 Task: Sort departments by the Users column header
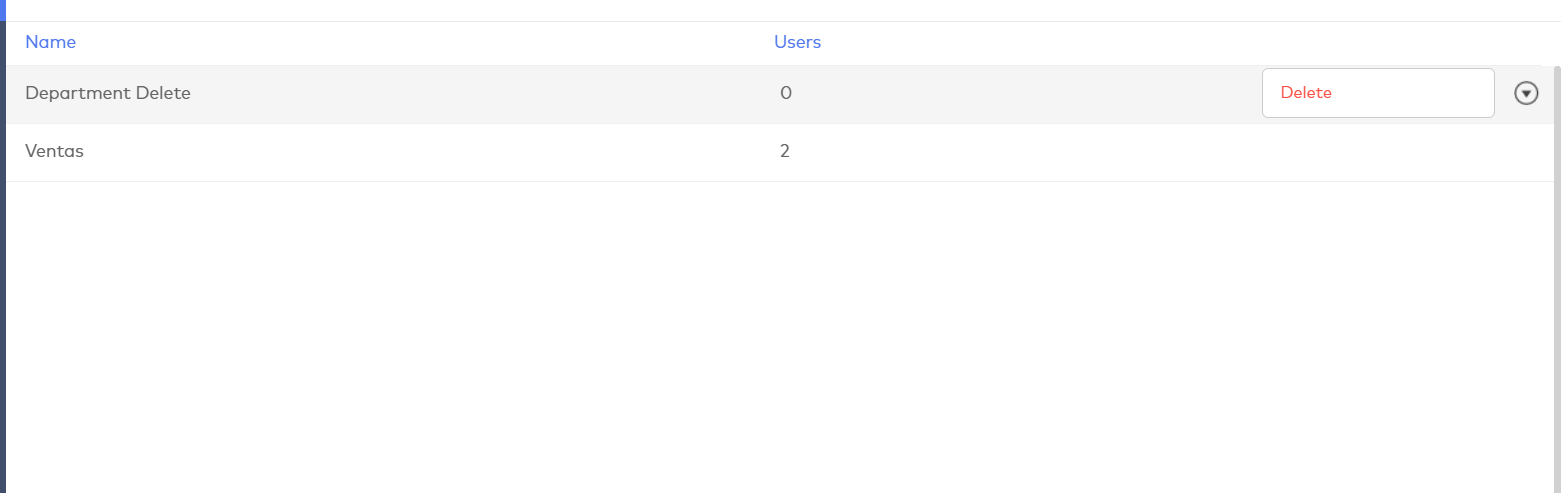point(797,42)
